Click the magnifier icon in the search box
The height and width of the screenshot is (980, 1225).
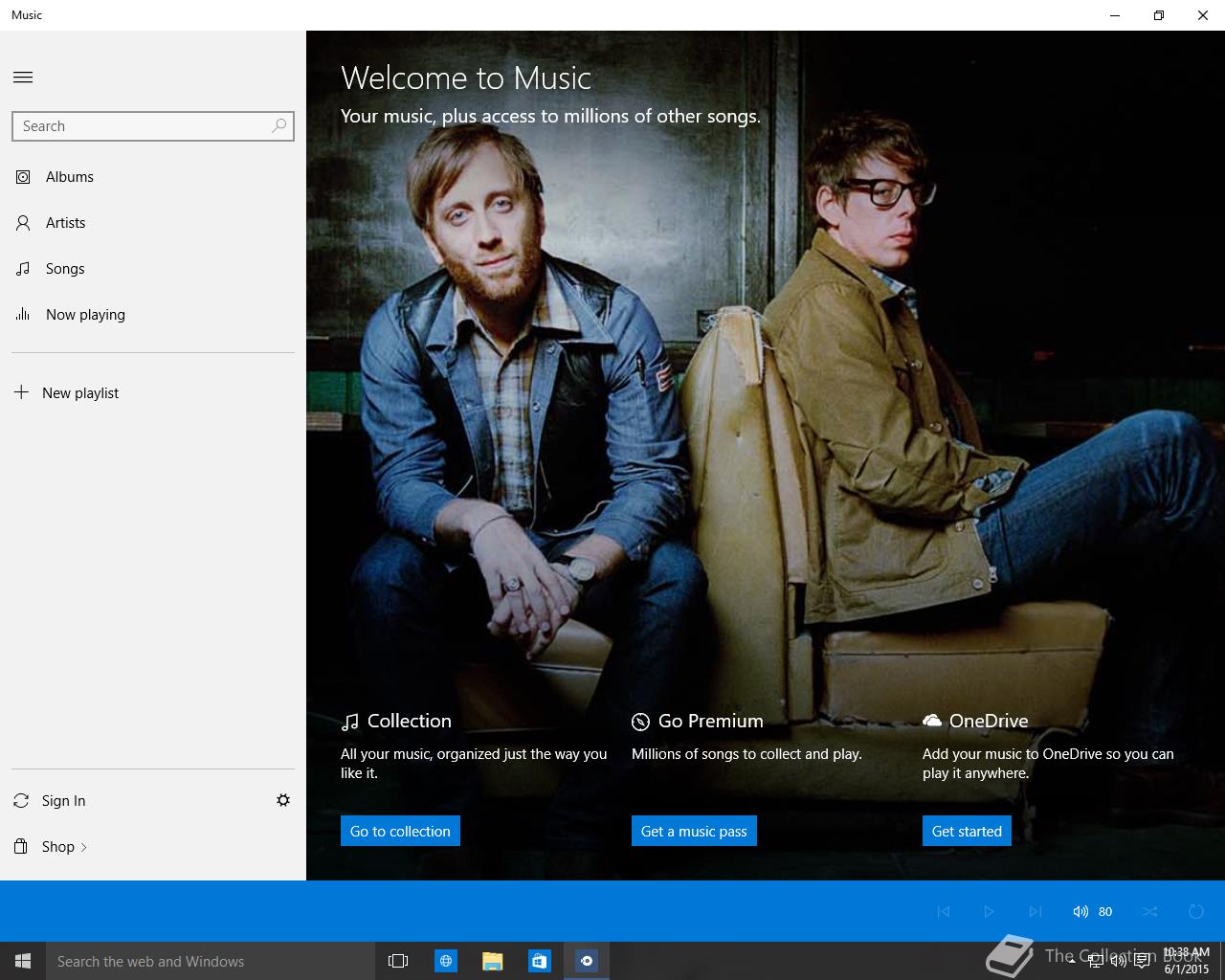tap(279, 125)
